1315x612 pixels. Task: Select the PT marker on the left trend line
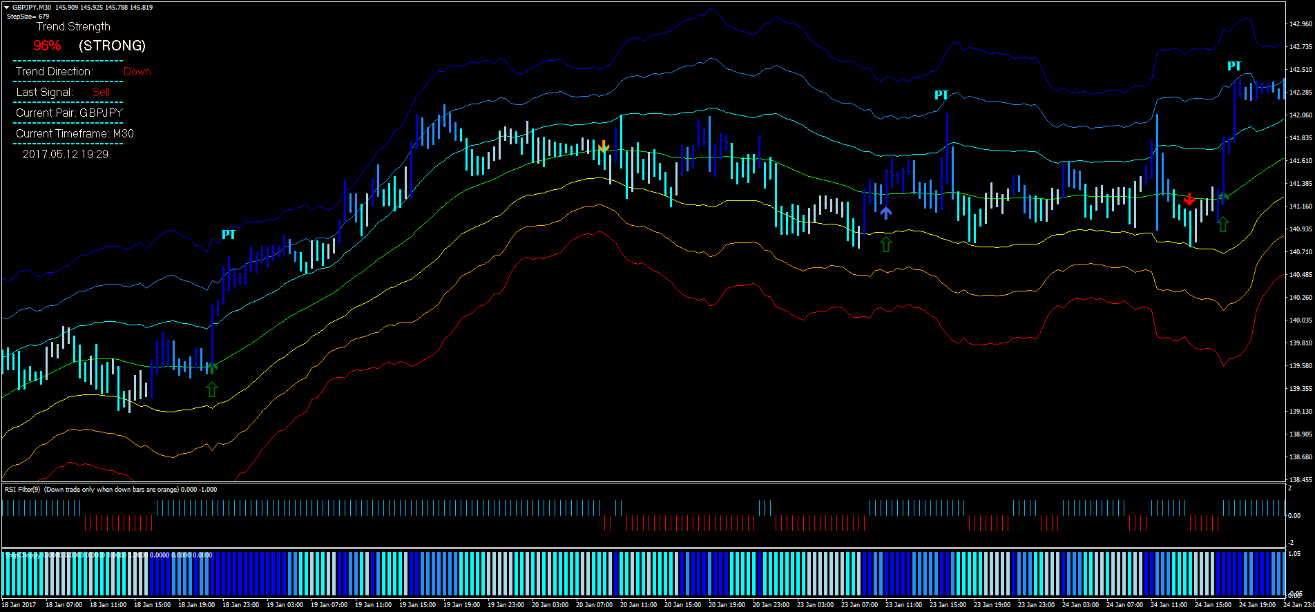[230, 233]
